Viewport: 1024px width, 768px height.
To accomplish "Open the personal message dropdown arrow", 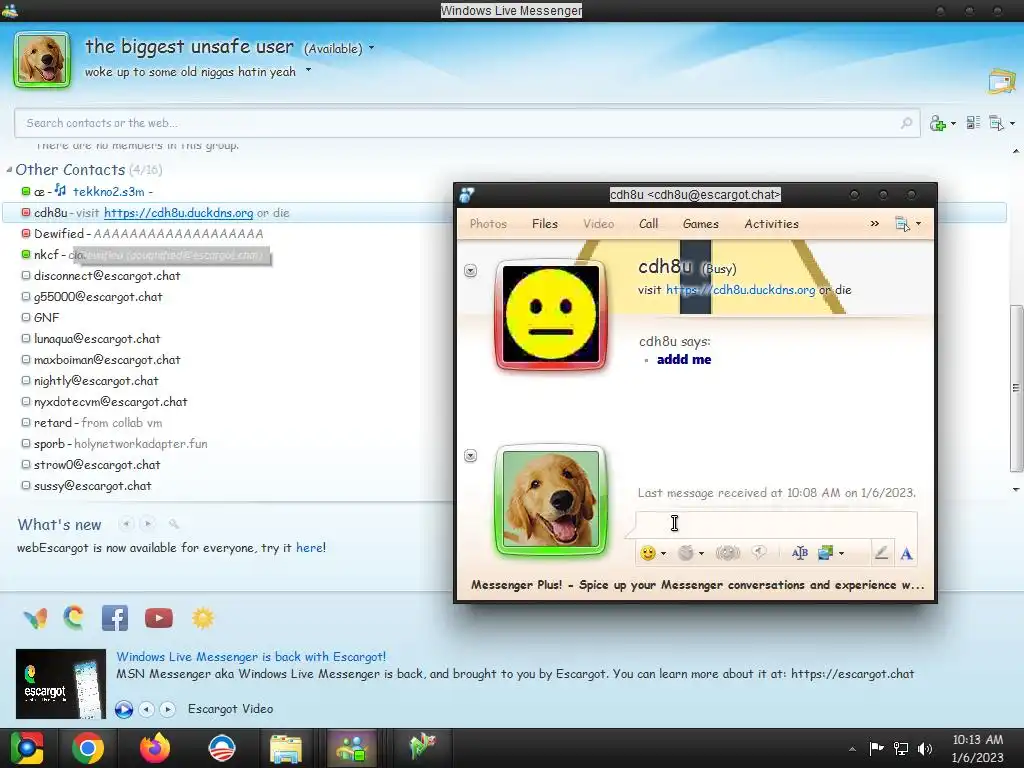I will point(308,70).
